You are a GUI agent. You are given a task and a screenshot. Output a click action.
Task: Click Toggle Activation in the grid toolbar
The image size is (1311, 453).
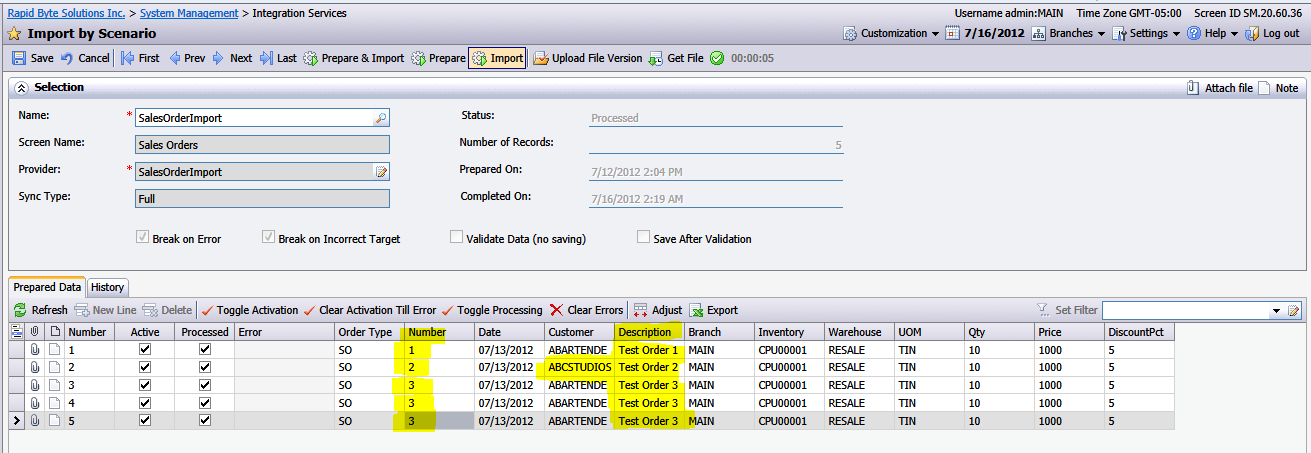point(250,310)
